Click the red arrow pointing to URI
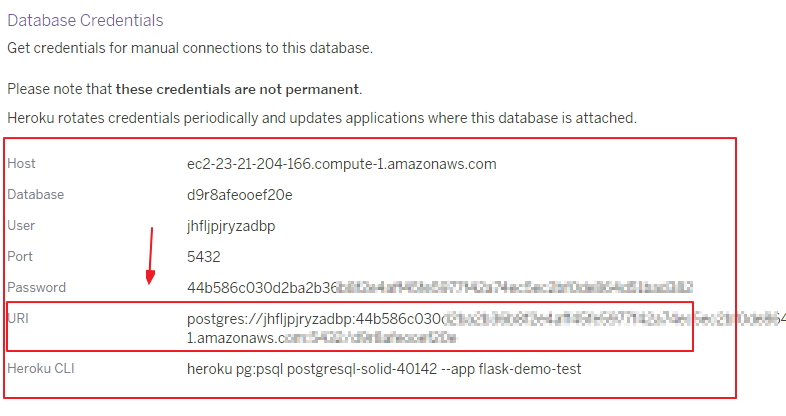786x416 pixels. click(150, 256)
